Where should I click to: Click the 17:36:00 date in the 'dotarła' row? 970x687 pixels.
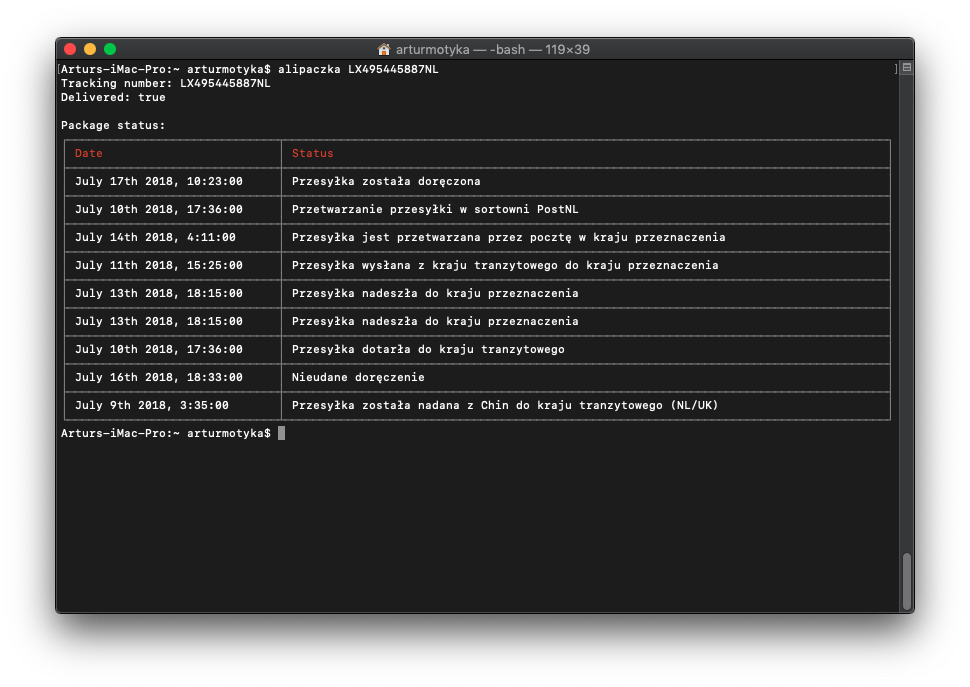(x=159, y=349)
